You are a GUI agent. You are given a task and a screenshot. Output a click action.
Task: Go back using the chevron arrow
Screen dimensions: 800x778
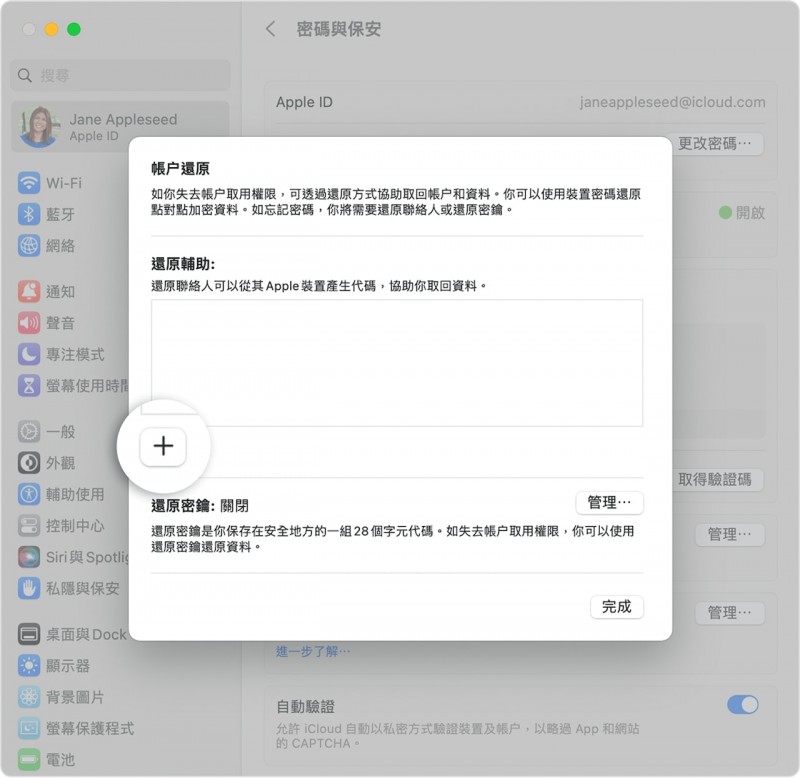point(270,29)
